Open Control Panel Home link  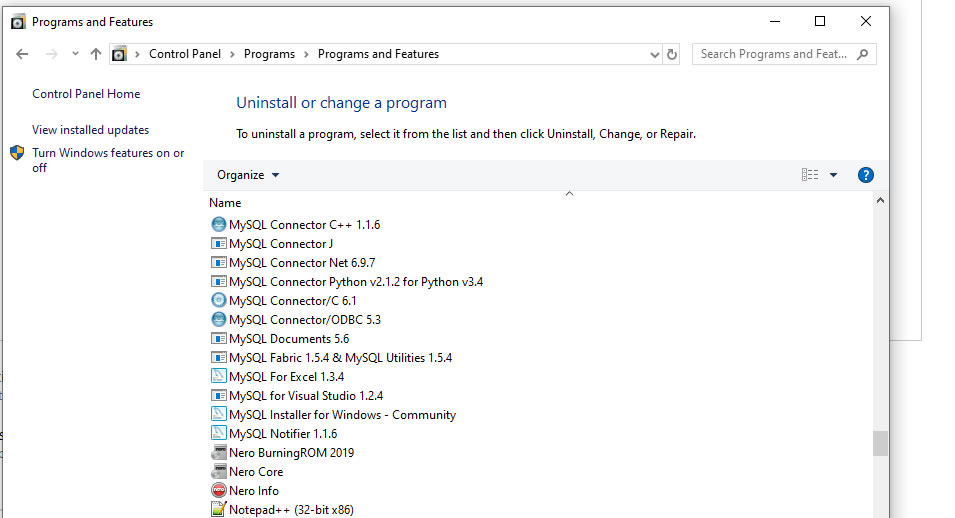[x=86, y=94]
